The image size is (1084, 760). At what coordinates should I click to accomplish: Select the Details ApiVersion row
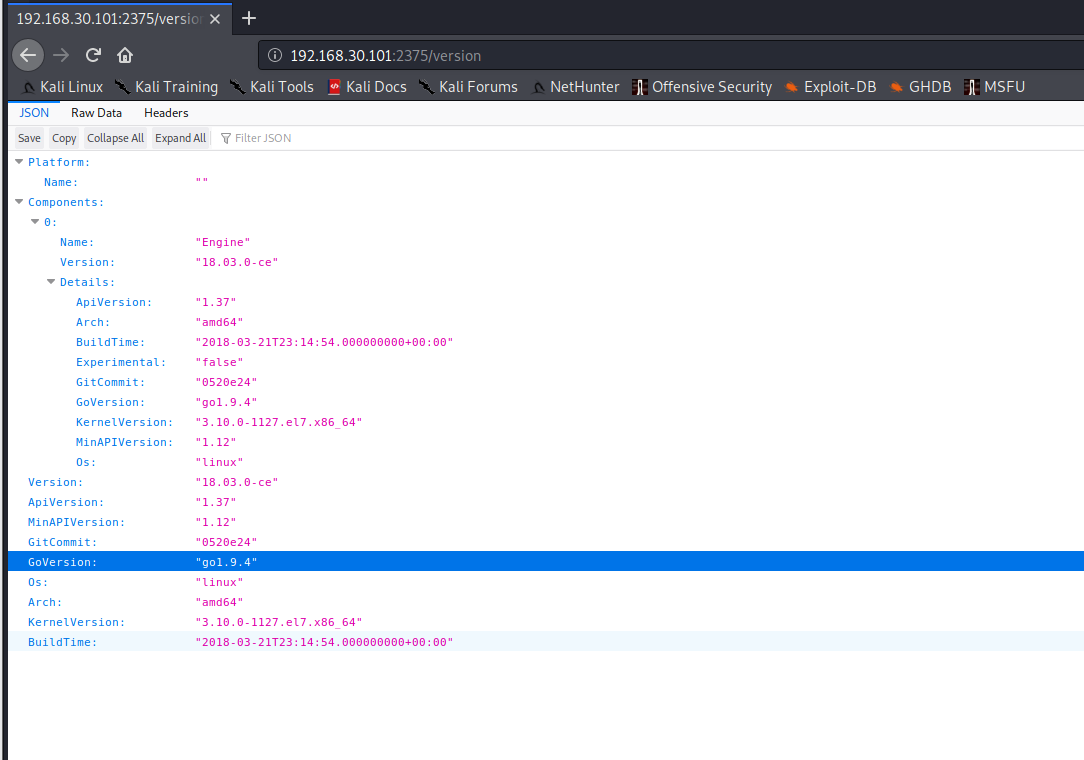[x=546, y=302]
